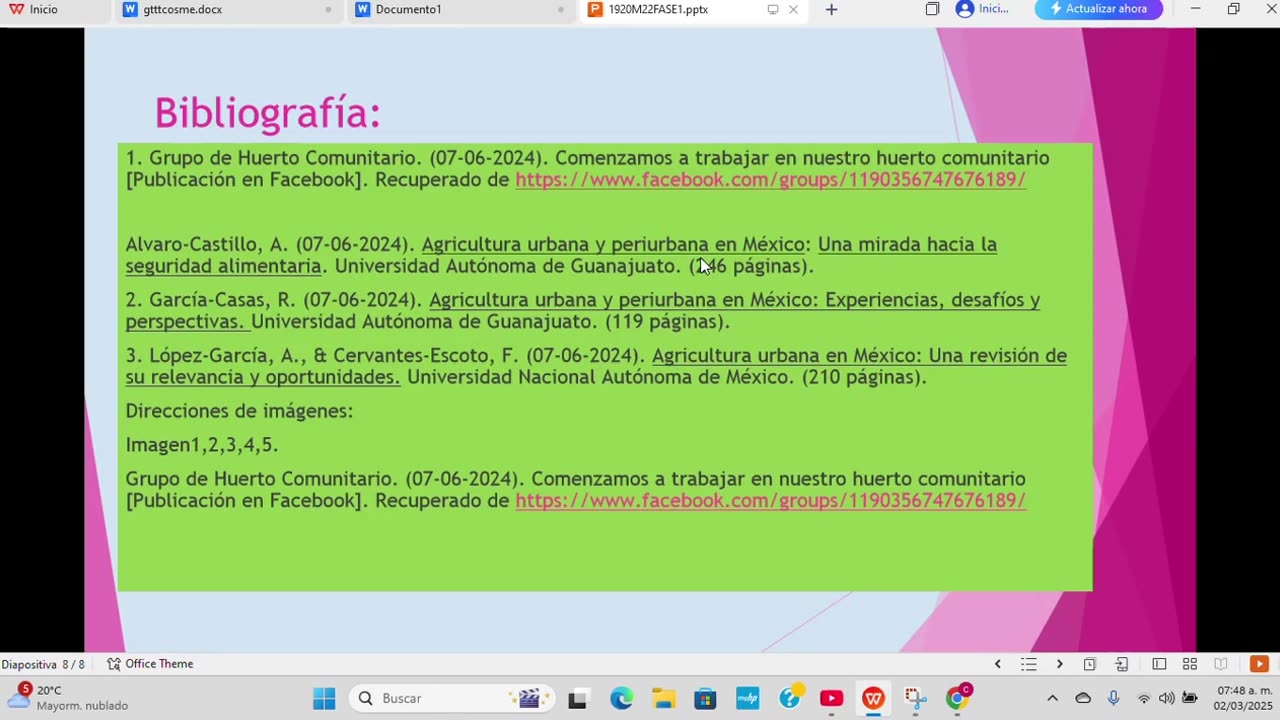
Task: Click the microphone tray icon
Action: click(x=1113, y=698)
